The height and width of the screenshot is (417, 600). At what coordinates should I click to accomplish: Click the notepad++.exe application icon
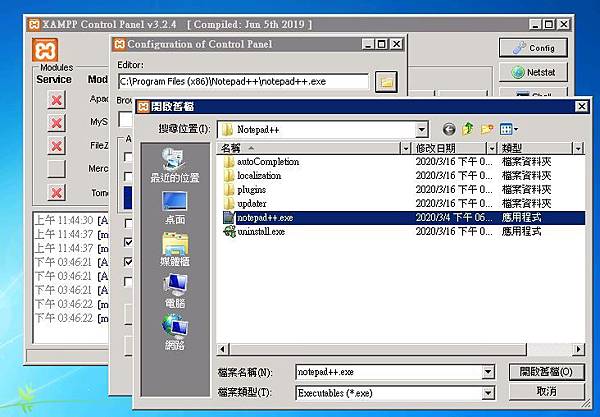coord(228,218)
